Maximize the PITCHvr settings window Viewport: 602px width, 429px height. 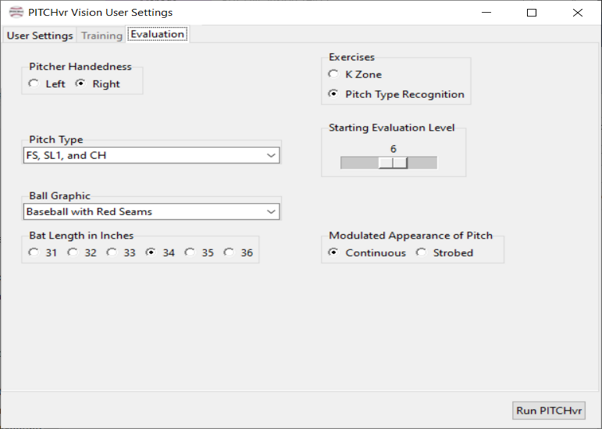(x=531, y=12)
